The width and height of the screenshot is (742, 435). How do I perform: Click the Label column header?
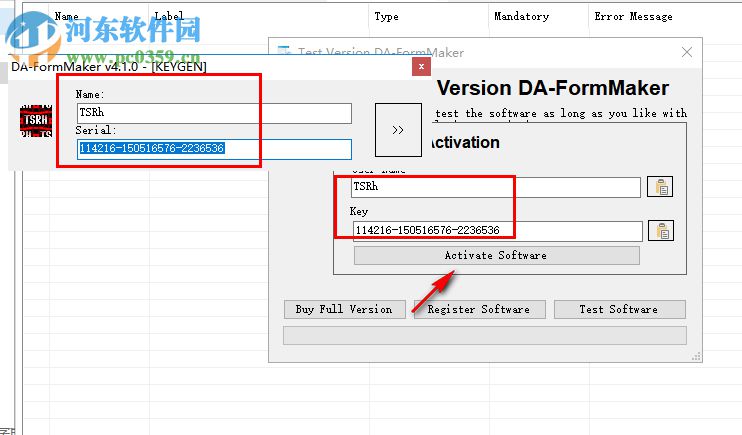click(x=169, y=17)
